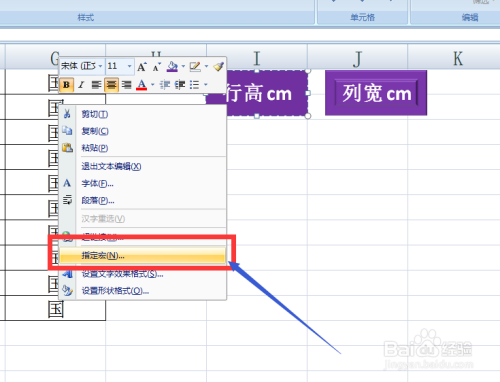Toggle align text right
This screenshot has width=500, height=382.
point(126,85)
